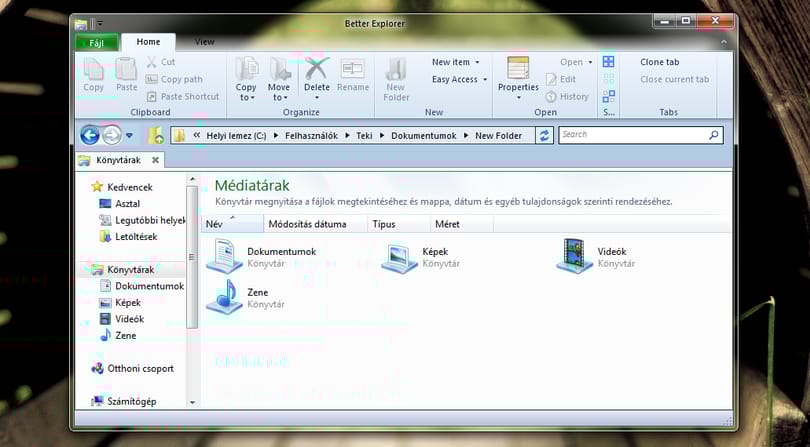810x447 pixels.
Task: Click the blue Back navigation arrow
Action: point(90,135)
